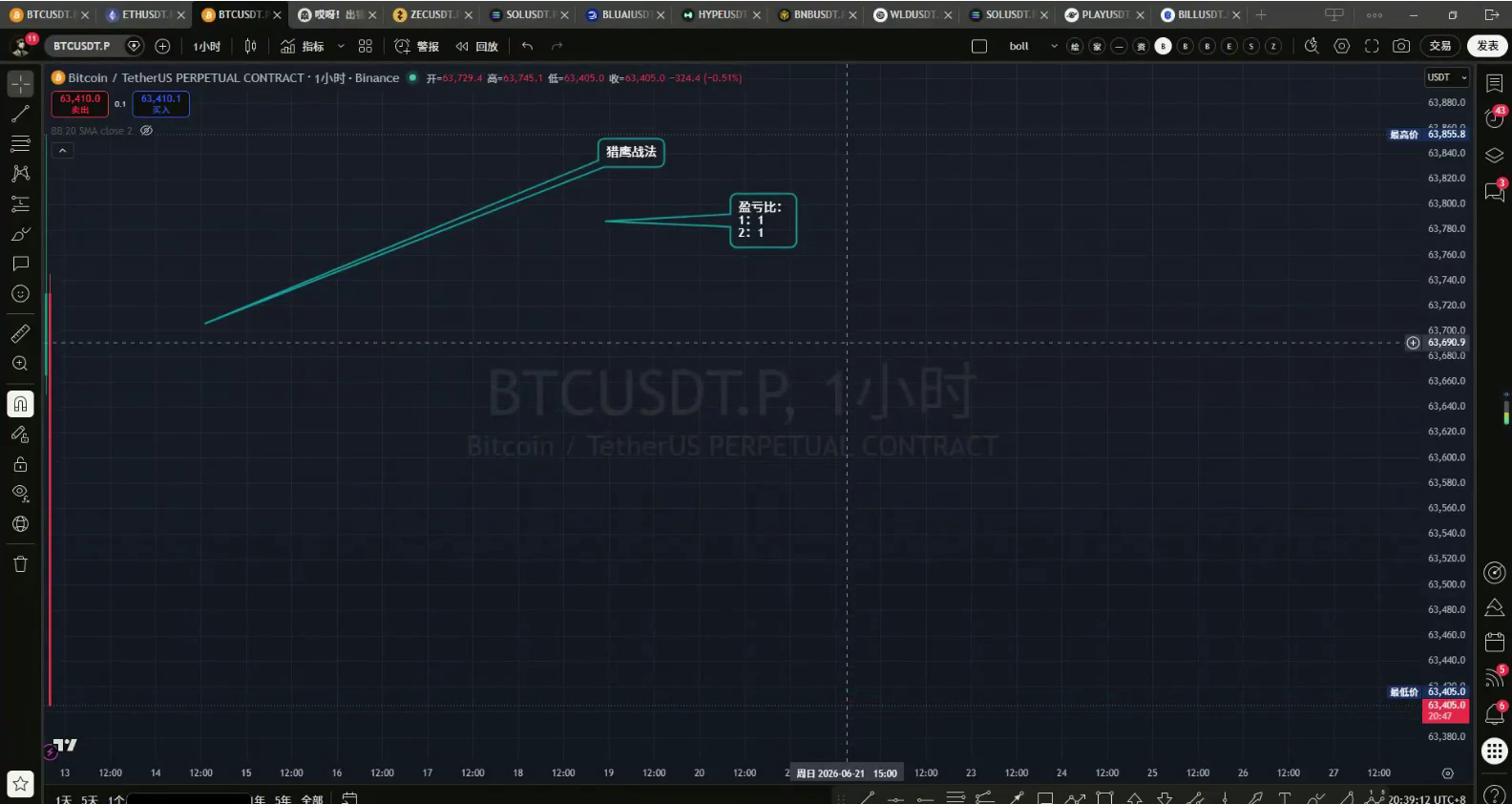Open the chart pattern tools

tap(20, 174)
